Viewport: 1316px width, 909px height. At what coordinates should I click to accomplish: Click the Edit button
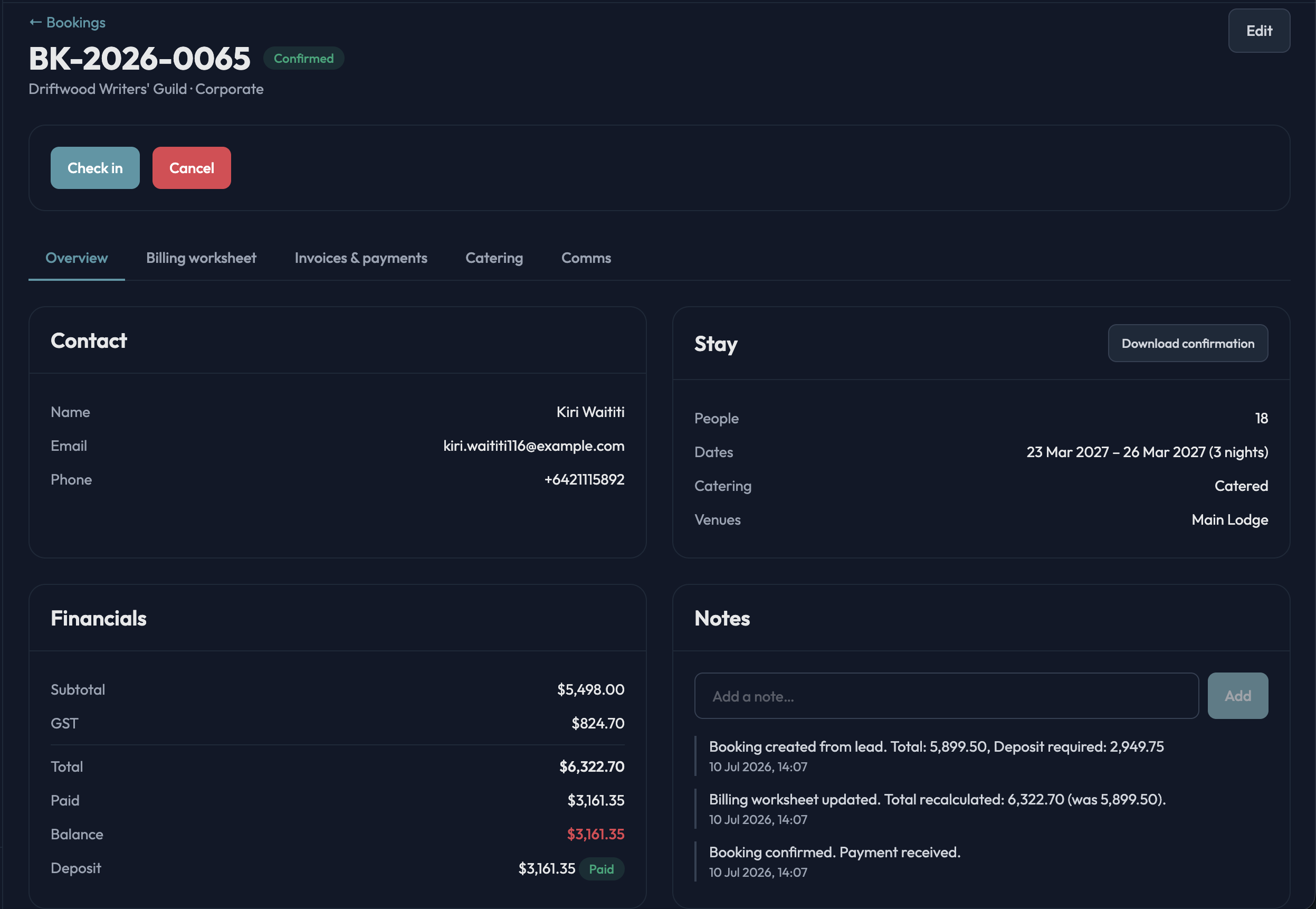pos(1258,31)
